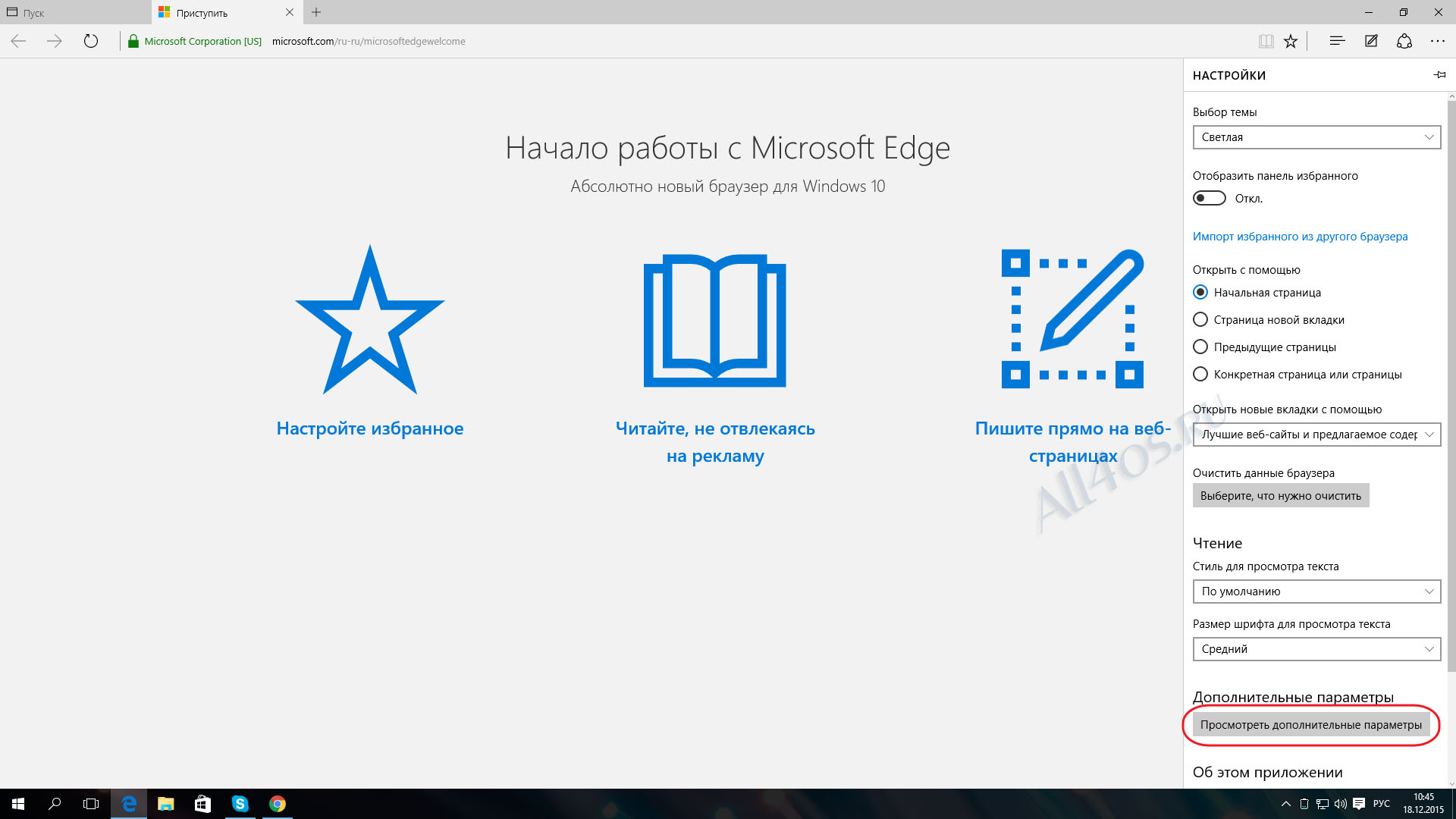
Task: Click the Чтение section heading
Action: point(1217,543)
